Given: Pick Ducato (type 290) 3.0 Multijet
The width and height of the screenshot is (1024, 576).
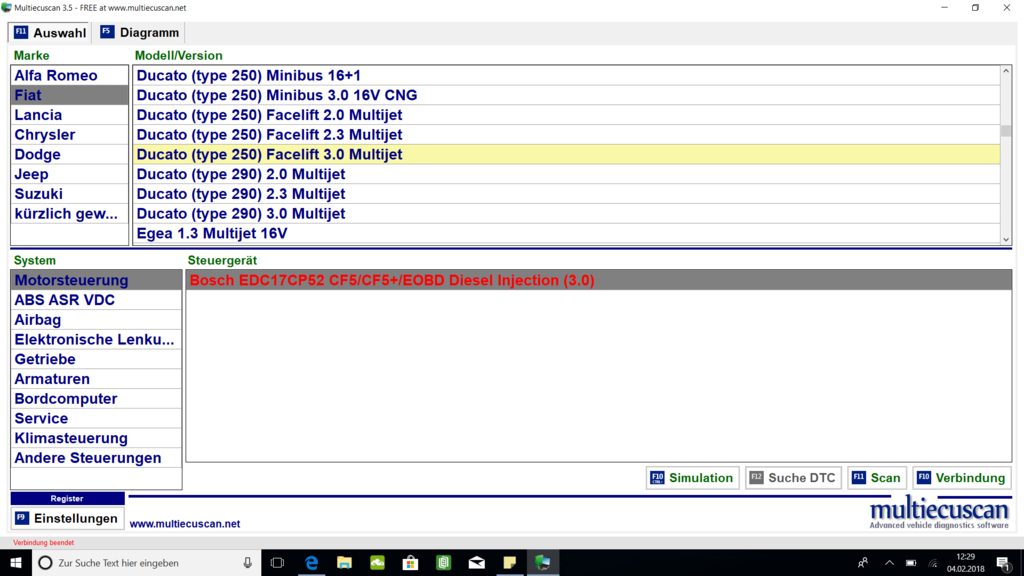Looking at the screenshot, I should coord(566,214).
